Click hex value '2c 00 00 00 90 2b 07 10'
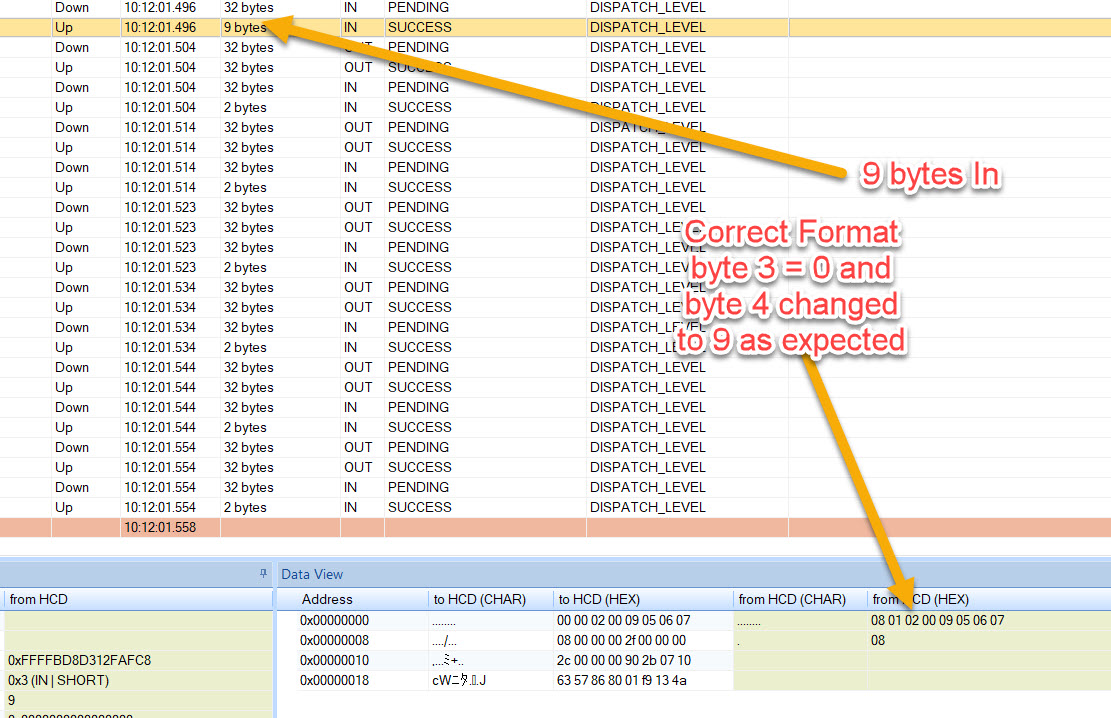 coord(624,660)
